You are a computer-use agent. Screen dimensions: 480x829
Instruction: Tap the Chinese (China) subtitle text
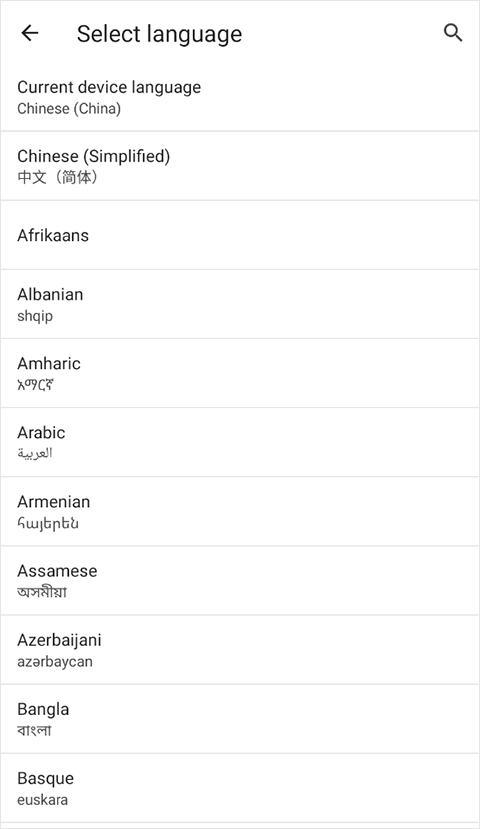click(x=69, y=108)
